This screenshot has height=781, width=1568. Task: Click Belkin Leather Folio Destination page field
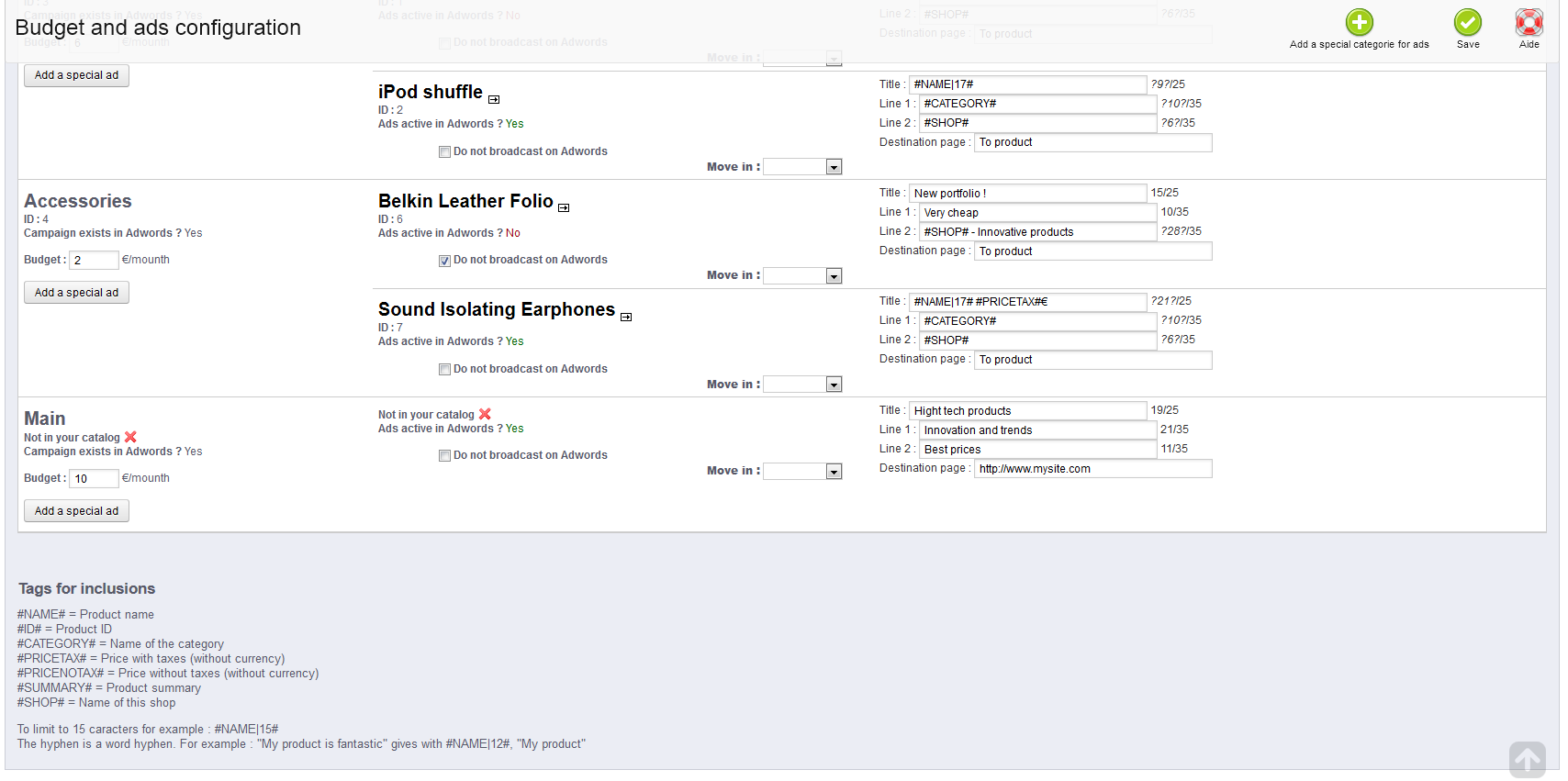(x=1092, y=251)
